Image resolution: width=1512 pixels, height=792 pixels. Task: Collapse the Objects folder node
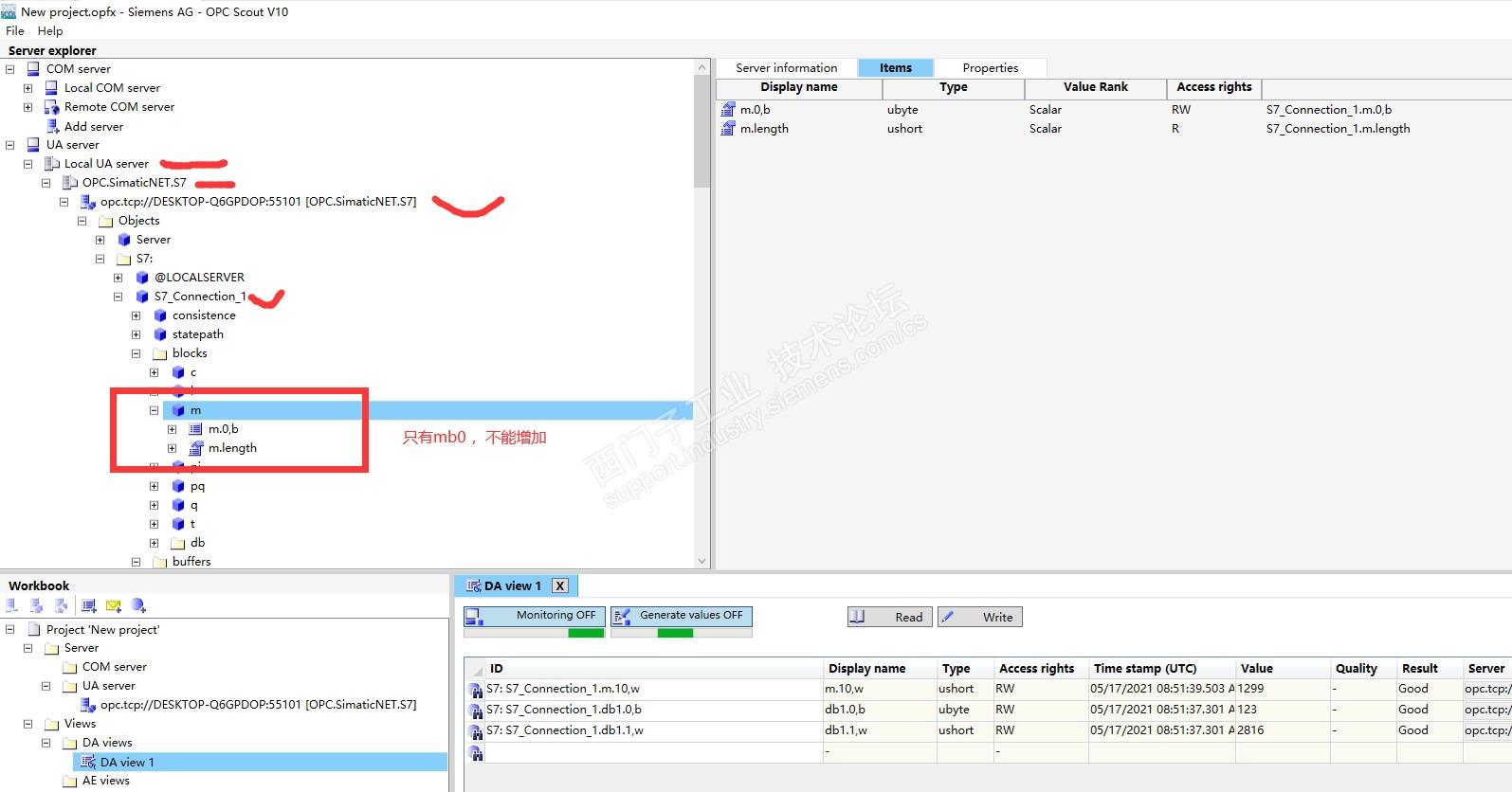tap(82, 221)
